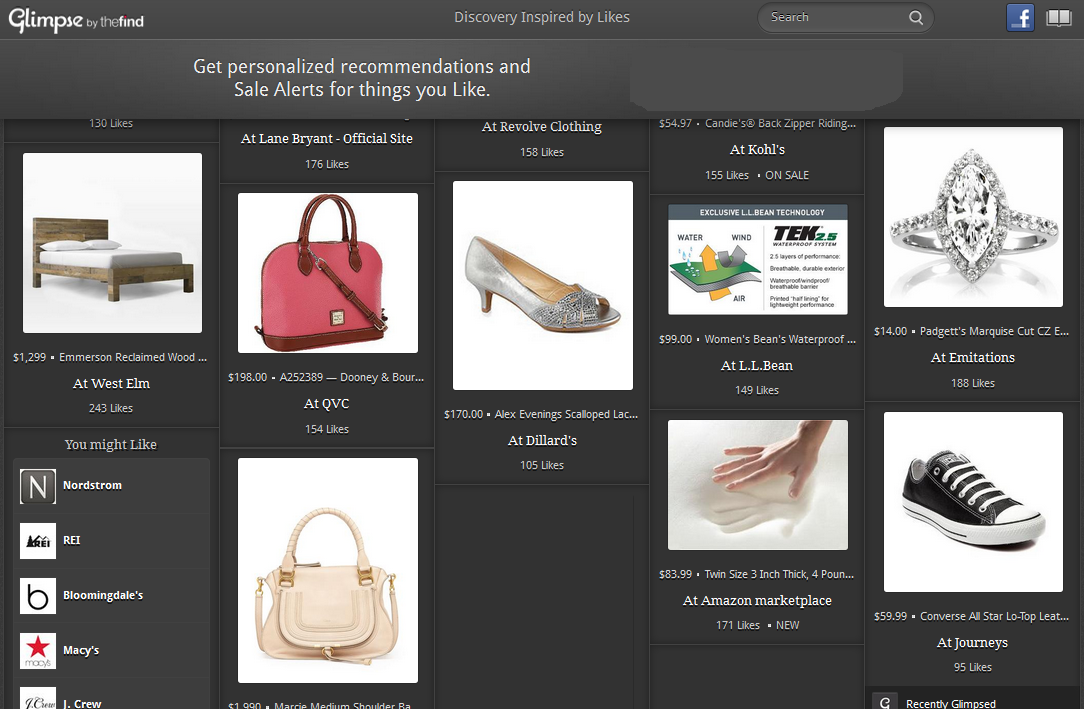The image size is (1086, 709).
Task: Click the search magnifier icon
Action: click(x=915, y=17)
